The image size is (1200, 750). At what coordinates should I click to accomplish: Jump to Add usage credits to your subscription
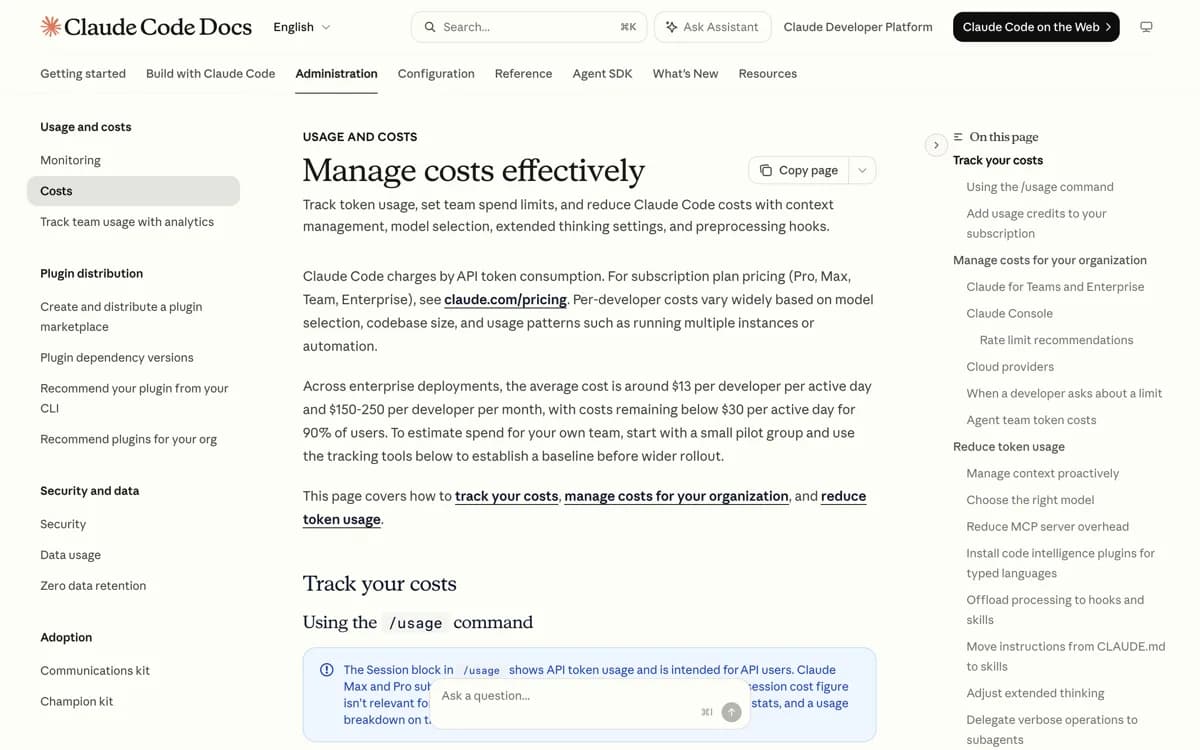click(x=1036, y=223)
